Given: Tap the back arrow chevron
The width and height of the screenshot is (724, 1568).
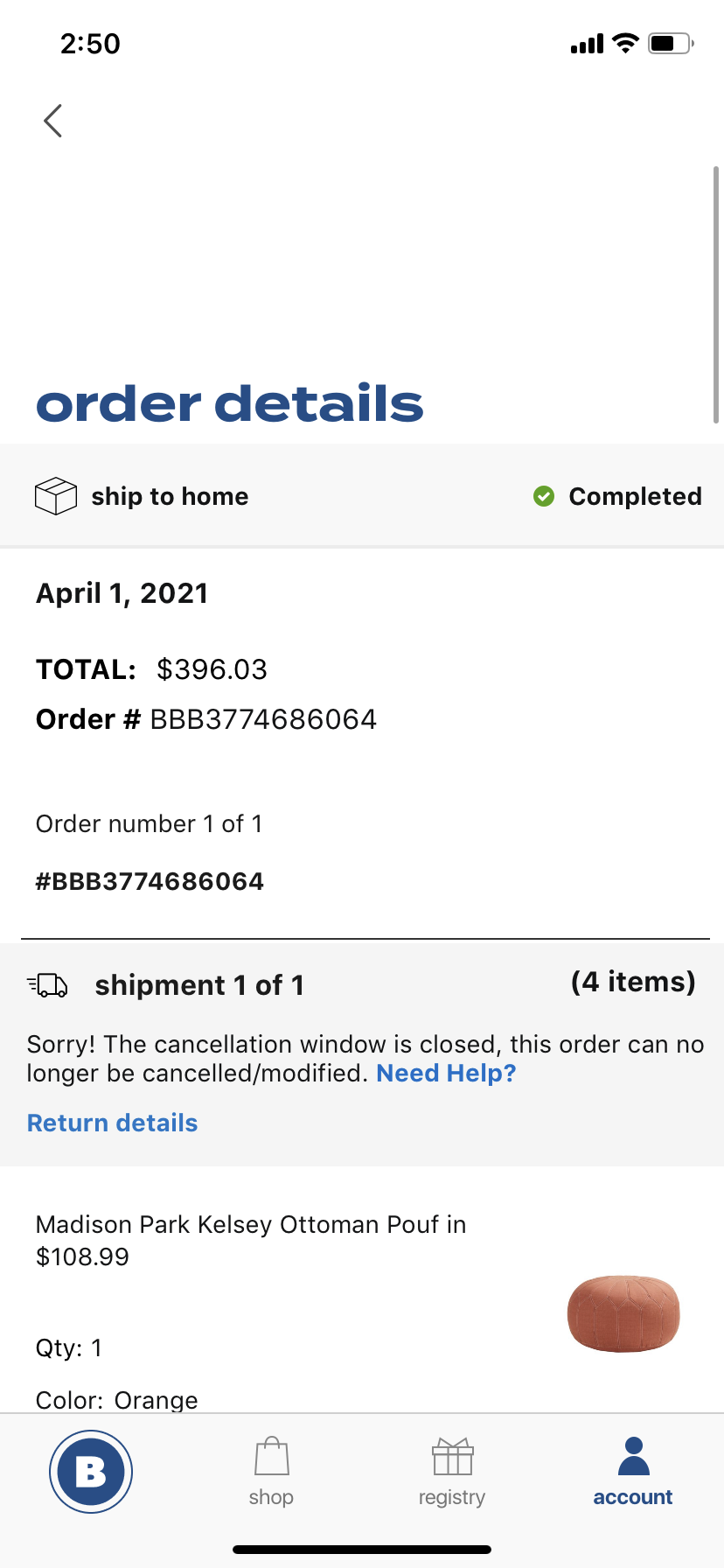Looking at the screenshot, I should pos(53,121).
